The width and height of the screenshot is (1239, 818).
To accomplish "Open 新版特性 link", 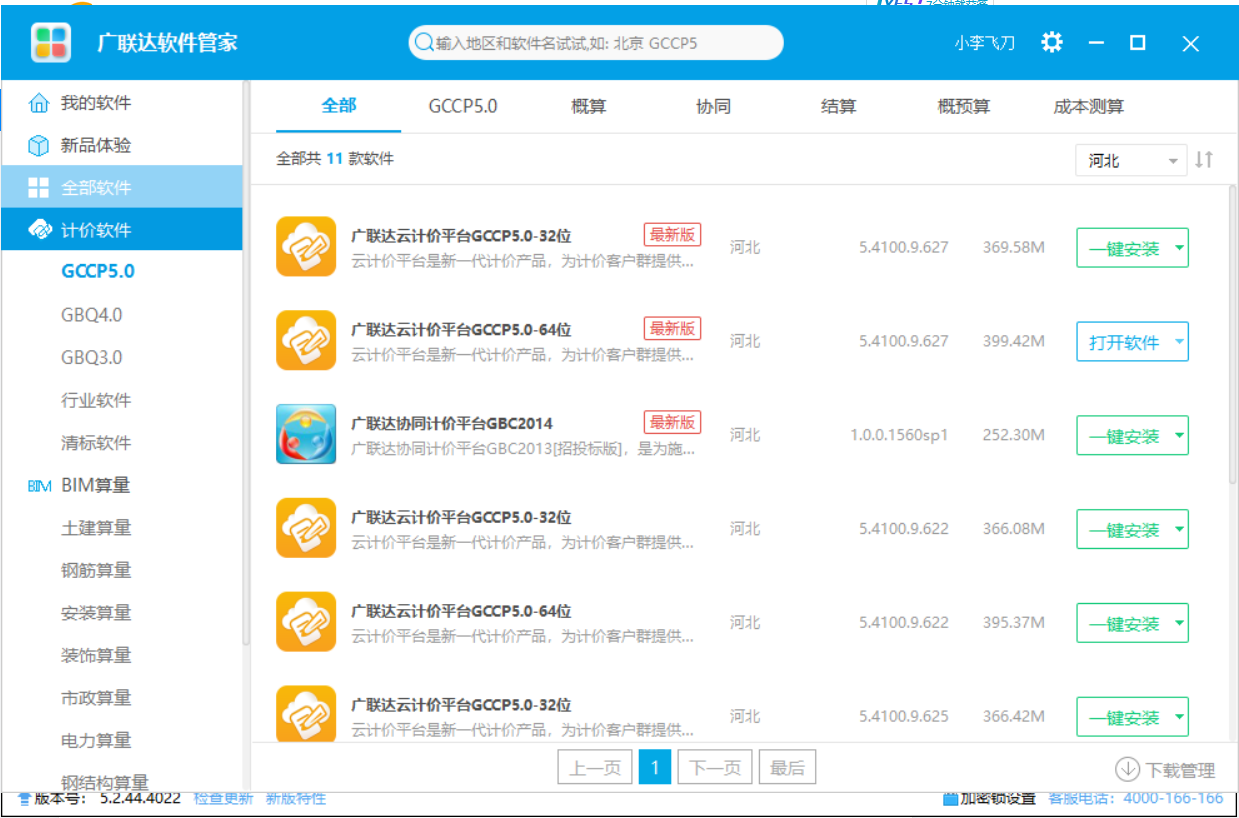I will pyautogui.click(x=295, y=798).
